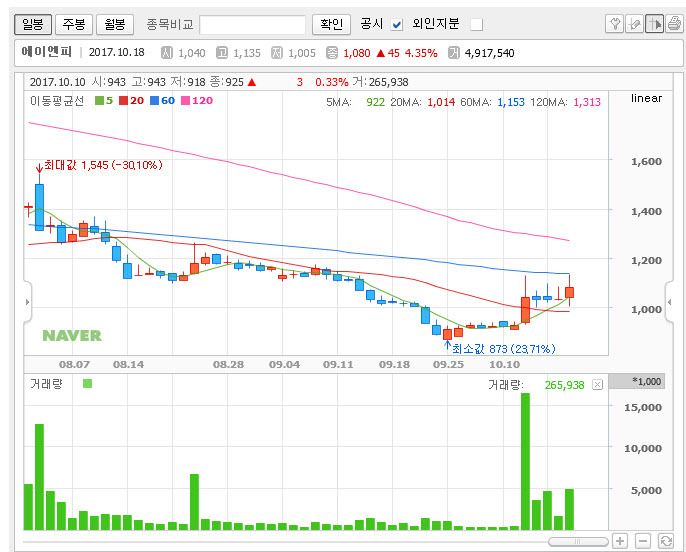Click the 60MA value 1,153
Screen dimensions: 686x552
coord(511,102)
